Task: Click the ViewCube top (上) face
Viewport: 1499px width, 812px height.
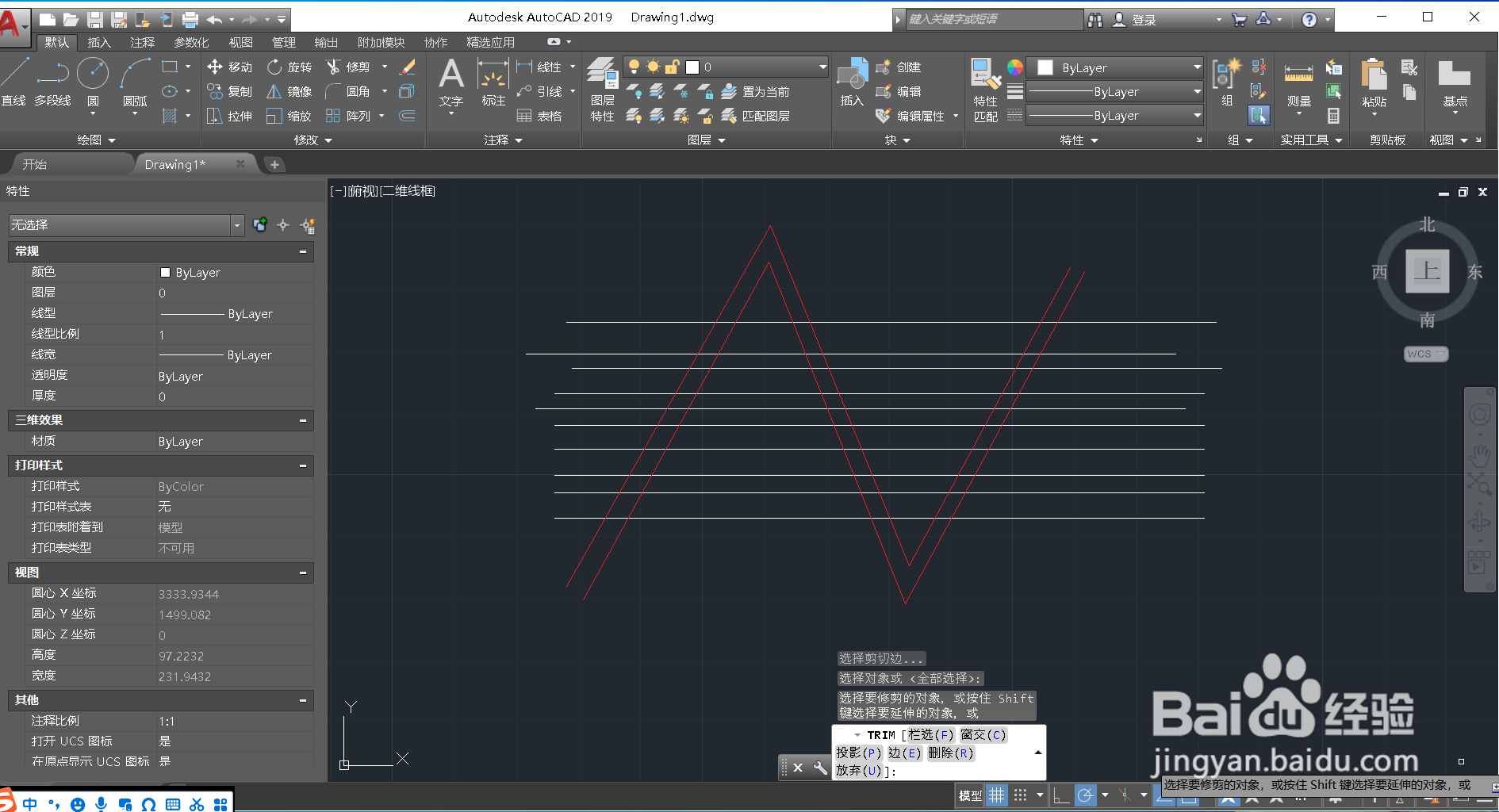Action: pyautogui.click(x=1427, y=271)
